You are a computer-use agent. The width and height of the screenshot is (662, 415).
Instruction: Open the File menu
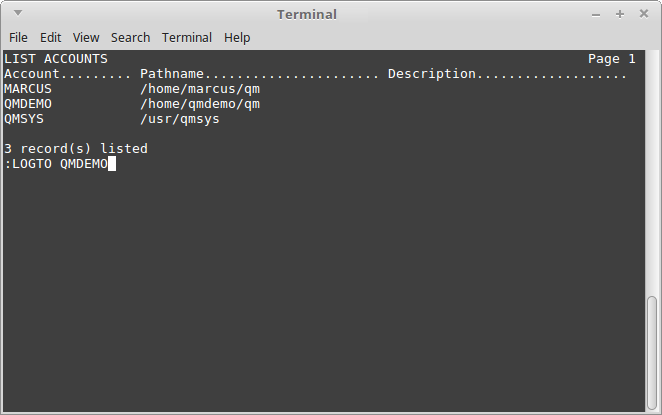tap(18, 38)
